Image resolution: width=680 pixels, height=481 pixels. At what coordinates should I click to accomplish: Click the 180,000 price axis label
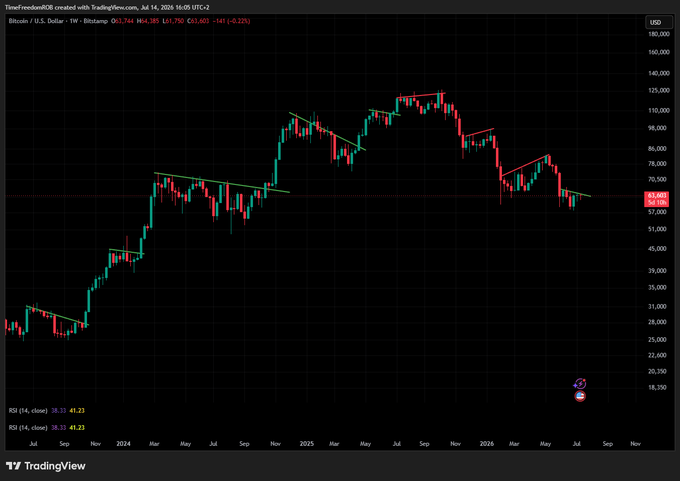tap(659, 33)
